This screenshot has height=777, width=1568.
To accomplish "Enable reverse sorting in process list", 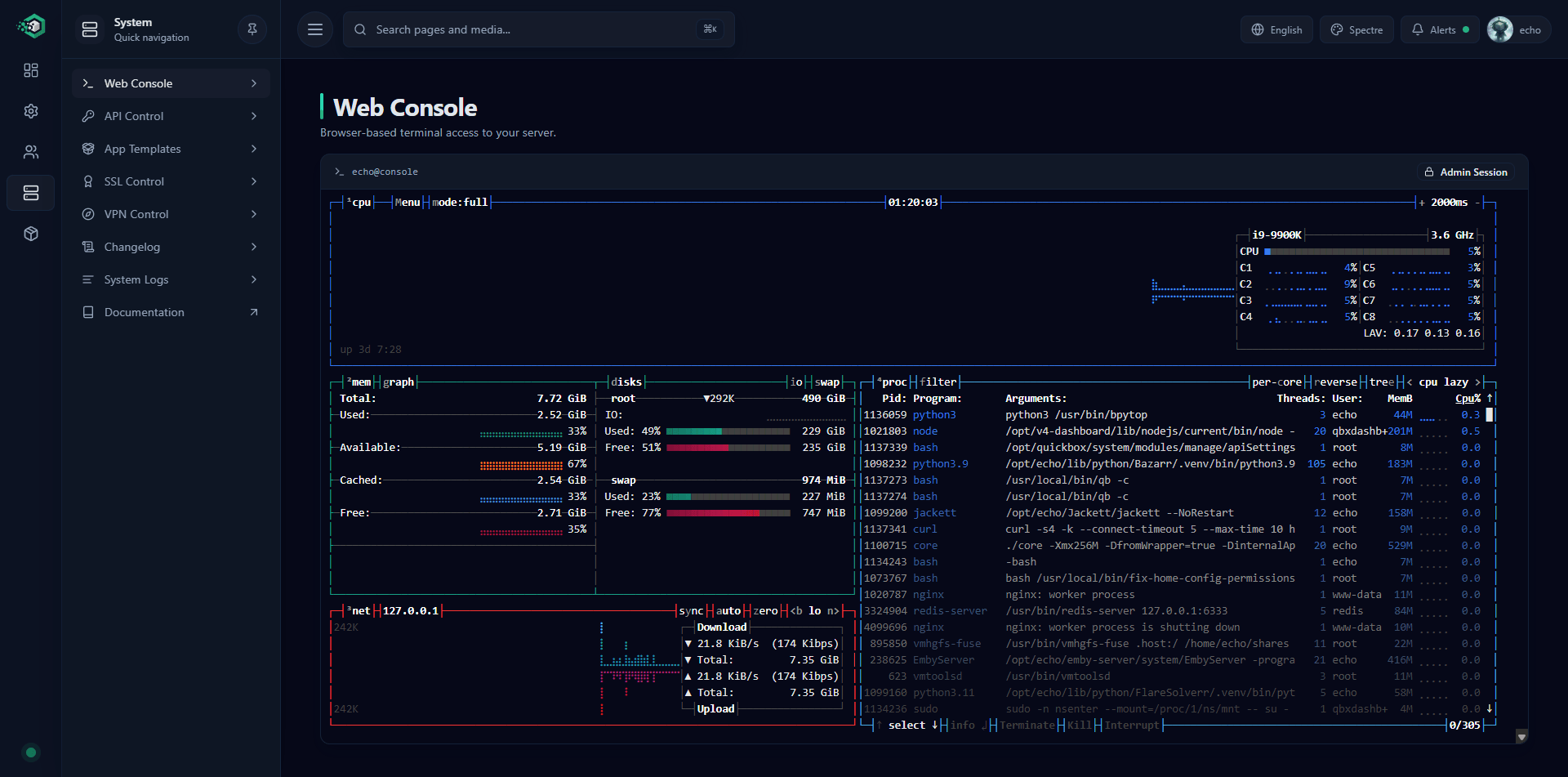I will click(x=1335, y=382).
